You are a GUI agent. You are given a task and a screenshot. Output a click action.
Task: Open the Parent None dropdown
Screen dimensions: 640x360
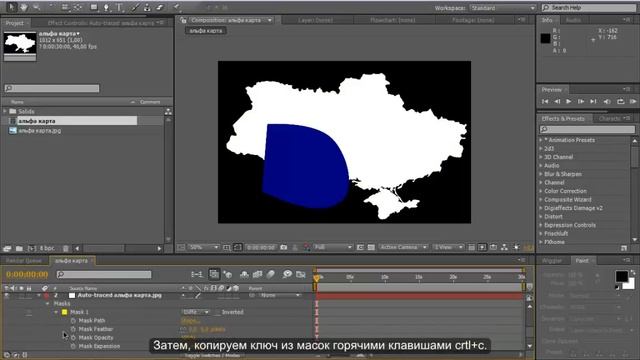pos(280,295)
